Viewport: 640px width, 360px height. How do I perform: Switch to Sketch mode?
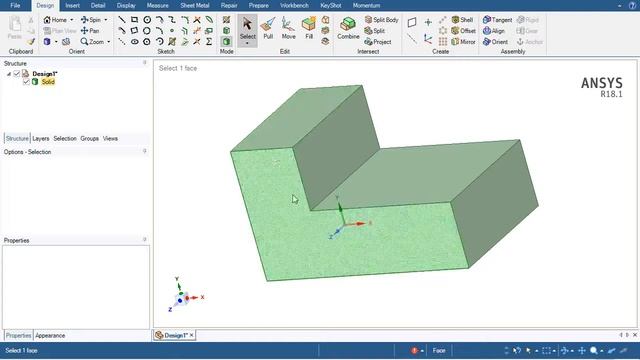[227, 20]
